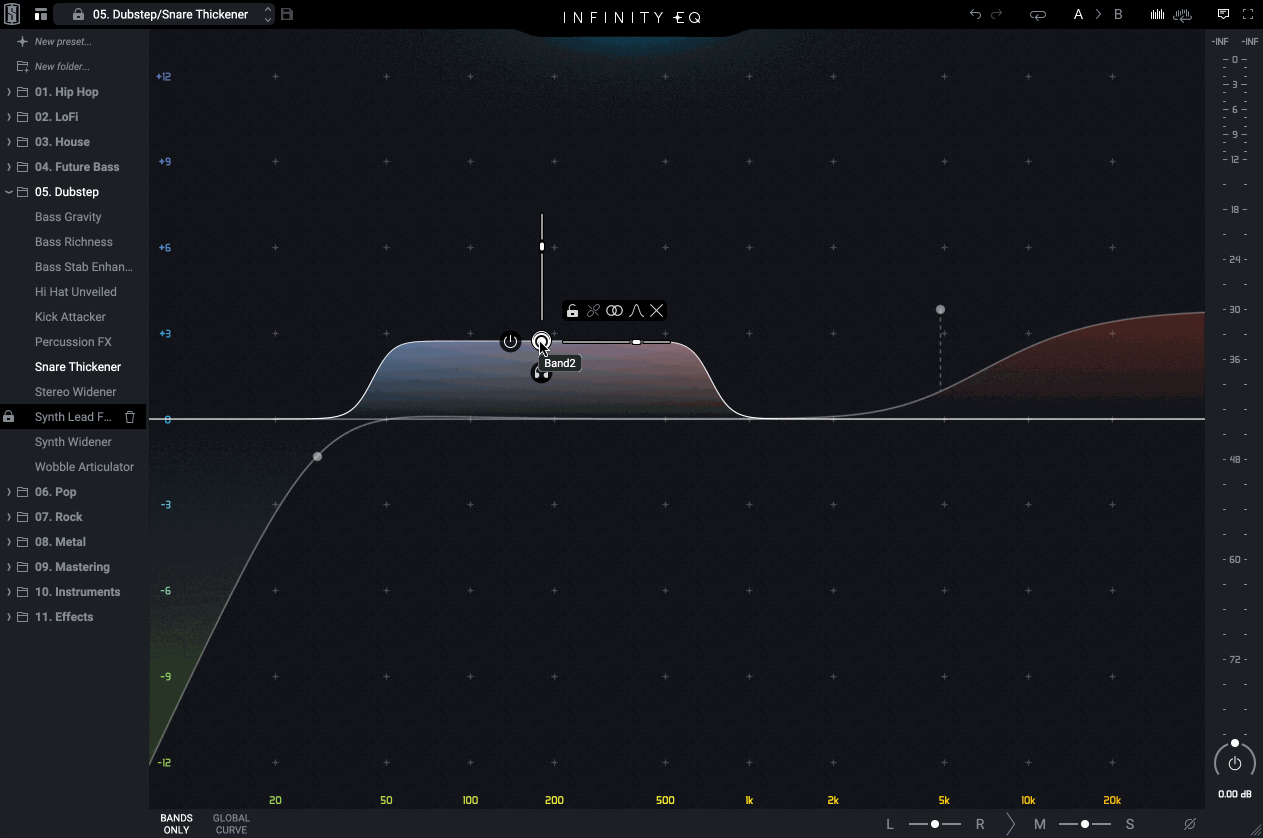This screenshot has width=1263, height=838.
Task: Copy A to B with the arrow
Action: 1098,15
